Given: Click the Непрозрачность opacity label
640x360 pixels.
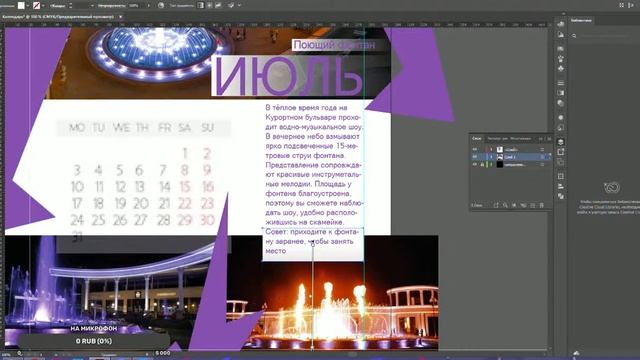Looking at the screenshot, I should pos(111,6).
